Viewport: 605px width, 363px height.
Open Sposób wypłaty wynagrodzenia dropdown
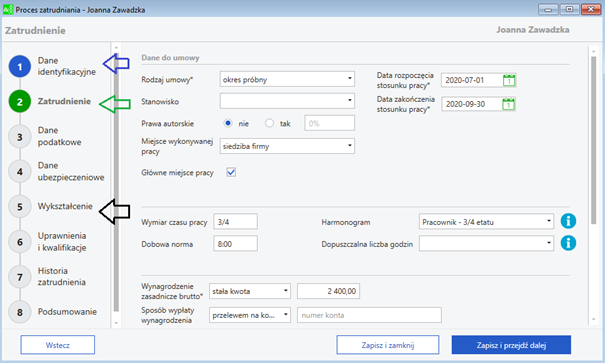point(250,315)
